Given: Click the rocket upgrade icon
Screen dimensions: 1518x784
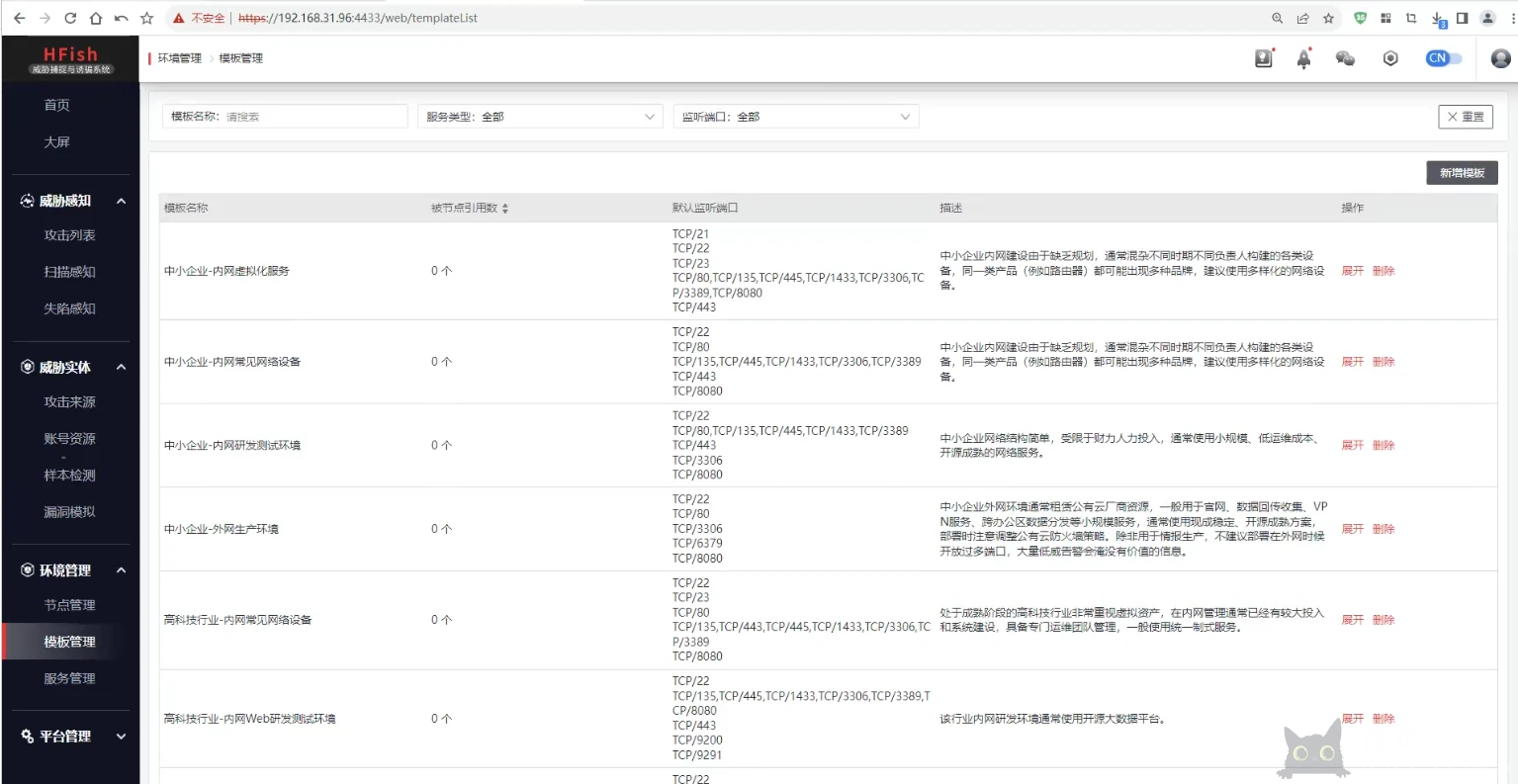Looking at the screenshot, I should coord(1303,59).
